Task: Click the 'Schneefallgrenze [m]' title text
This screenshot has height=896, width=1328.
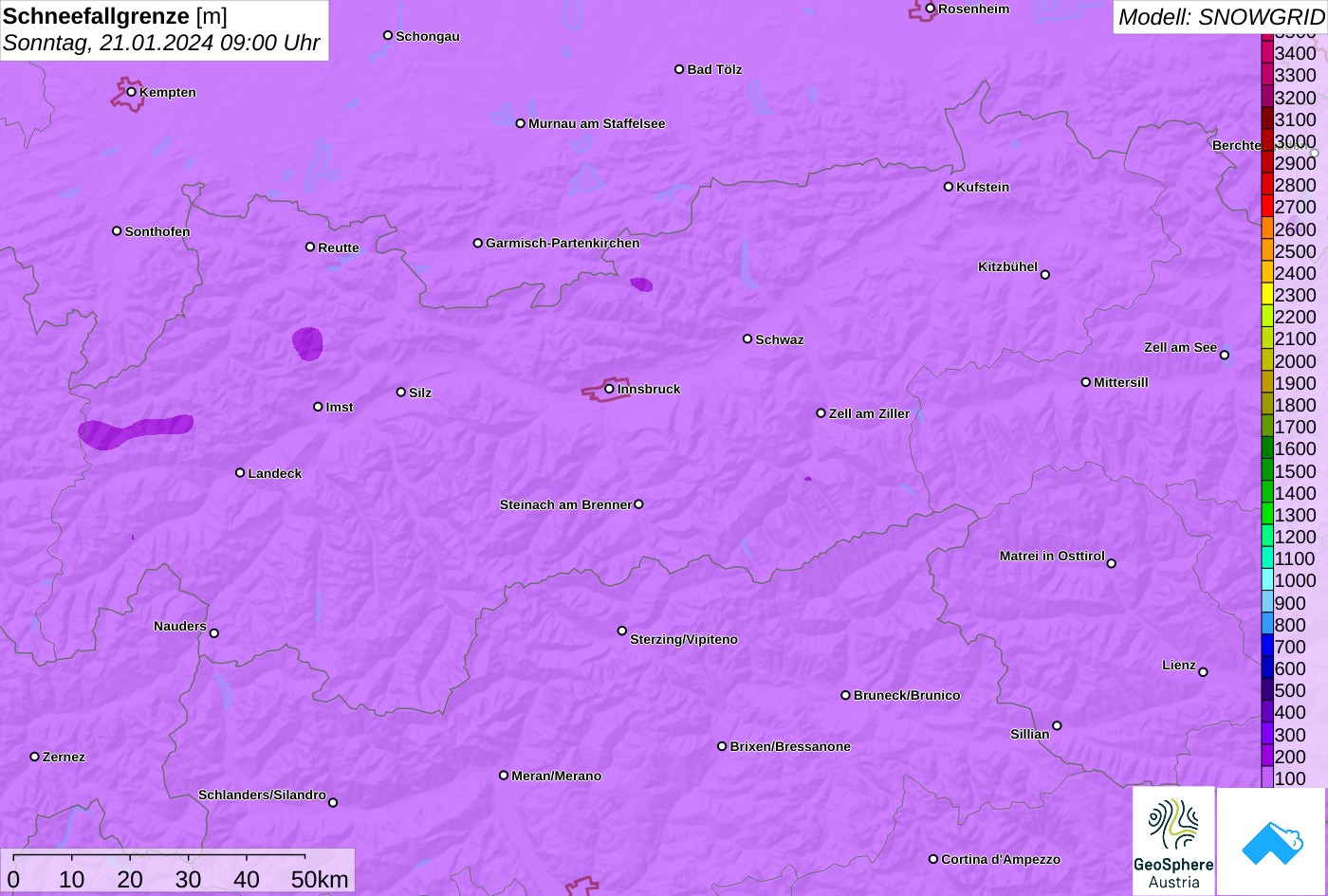Action: [115, 16]
